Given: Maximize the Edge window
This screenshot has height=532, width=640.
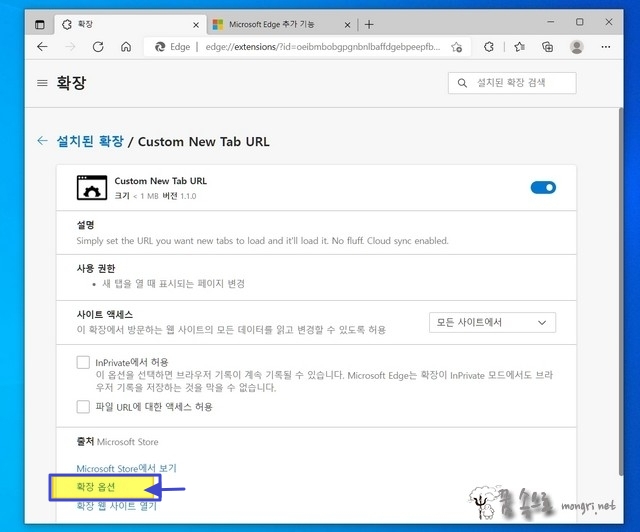Looking at the screenshot, I should click(580, 22).
